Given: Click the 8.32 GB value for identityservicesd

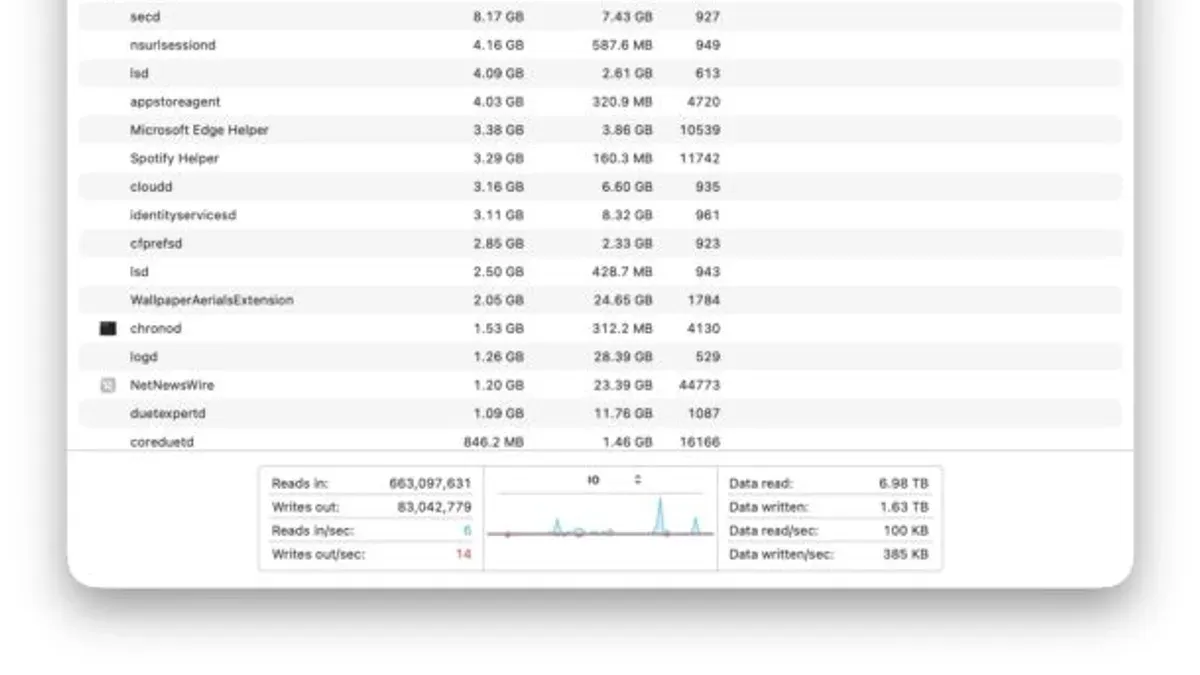Looking at the screenshot, I should click(628, 215).
